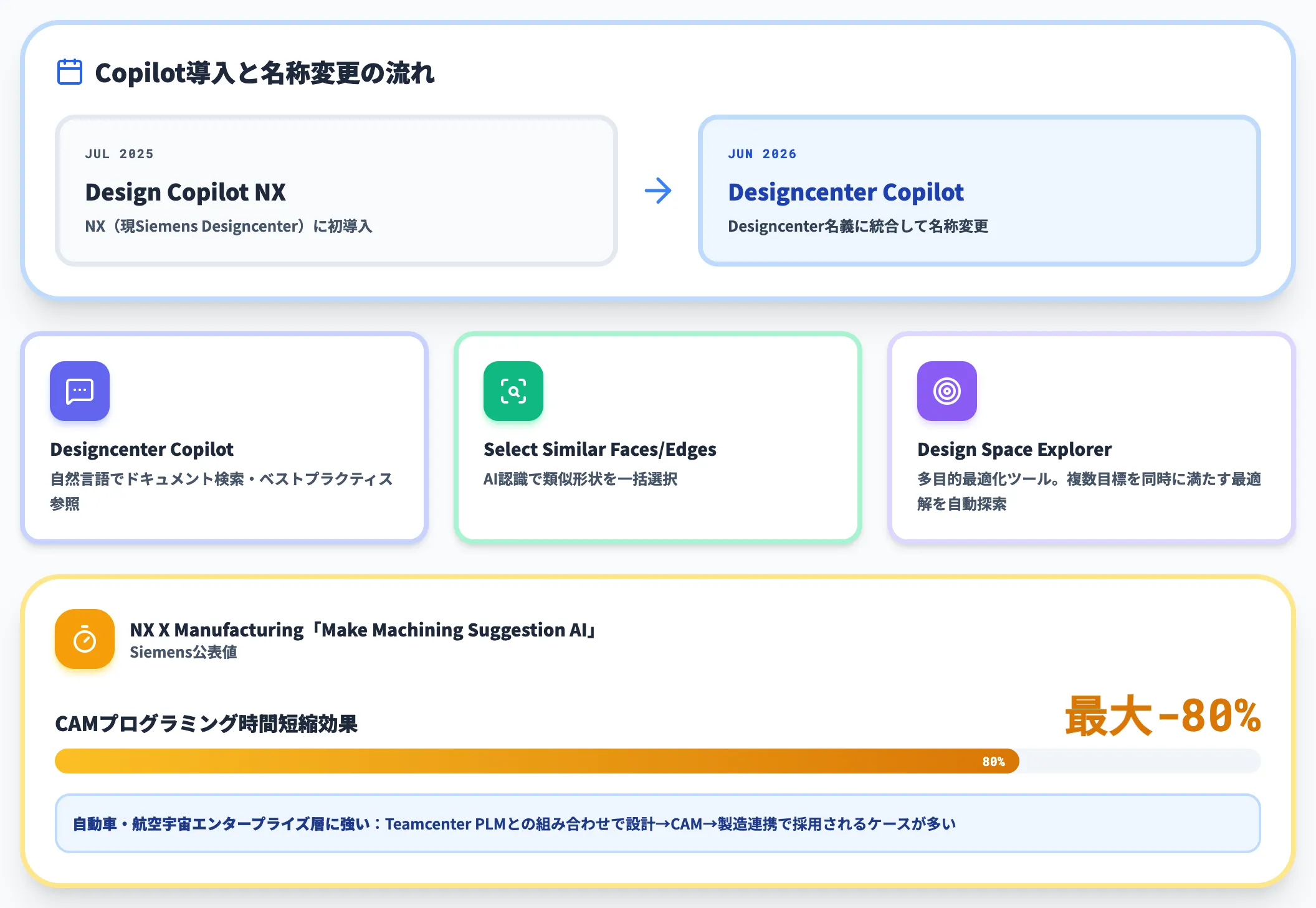
Task: Select the Design Copilot NX card title
Action: 186,192
